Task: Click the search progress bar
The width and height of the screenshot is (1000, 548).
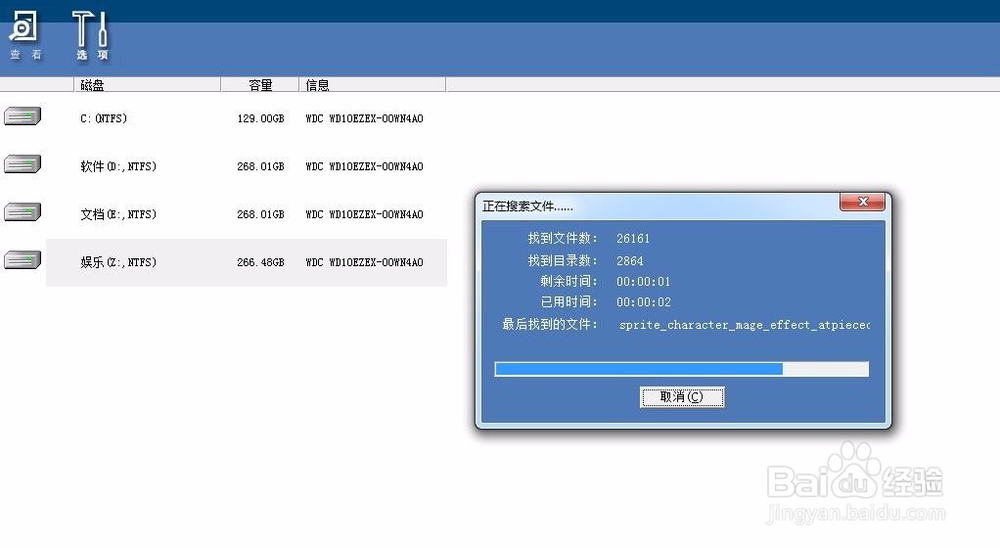Action: click(682, 369)
